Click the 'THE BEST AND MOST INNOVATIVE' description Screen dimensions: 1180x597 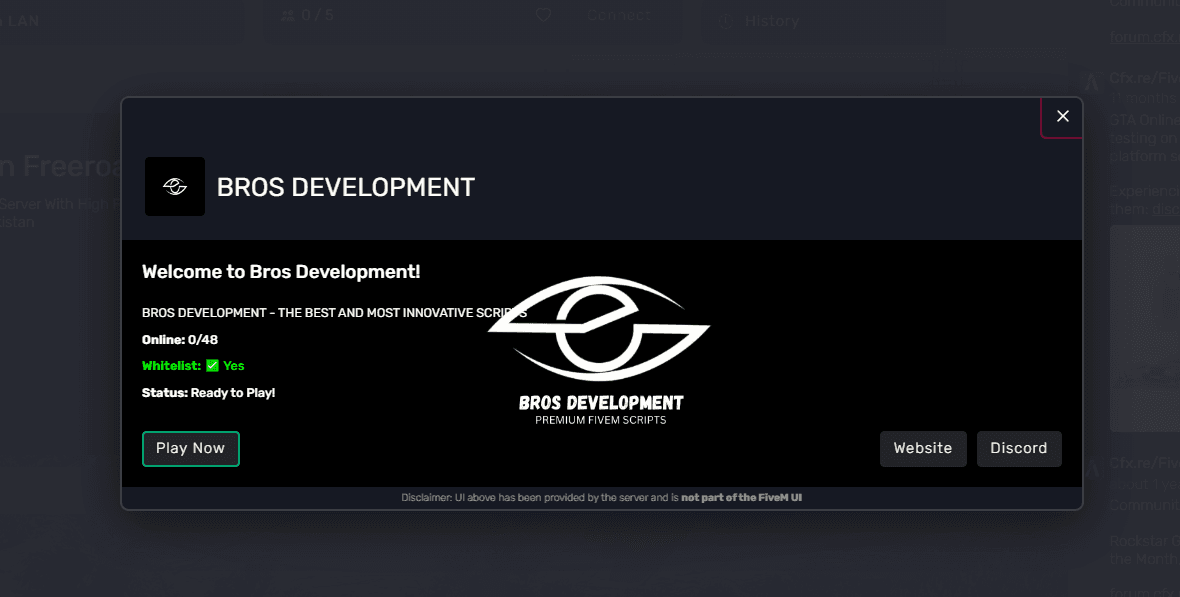pyautogui.click(x=334, y=312)
